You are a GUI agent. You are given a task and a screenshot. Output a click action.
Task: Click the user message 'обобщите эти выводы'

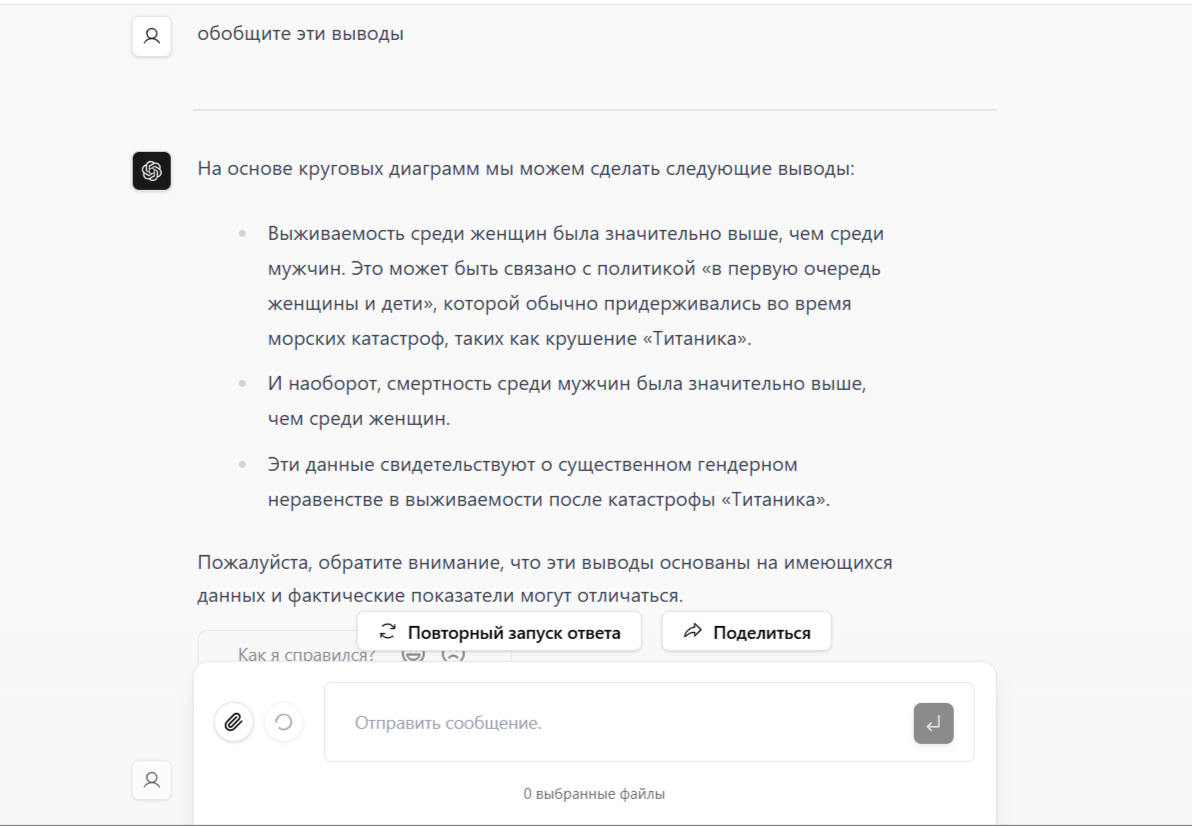300,34
